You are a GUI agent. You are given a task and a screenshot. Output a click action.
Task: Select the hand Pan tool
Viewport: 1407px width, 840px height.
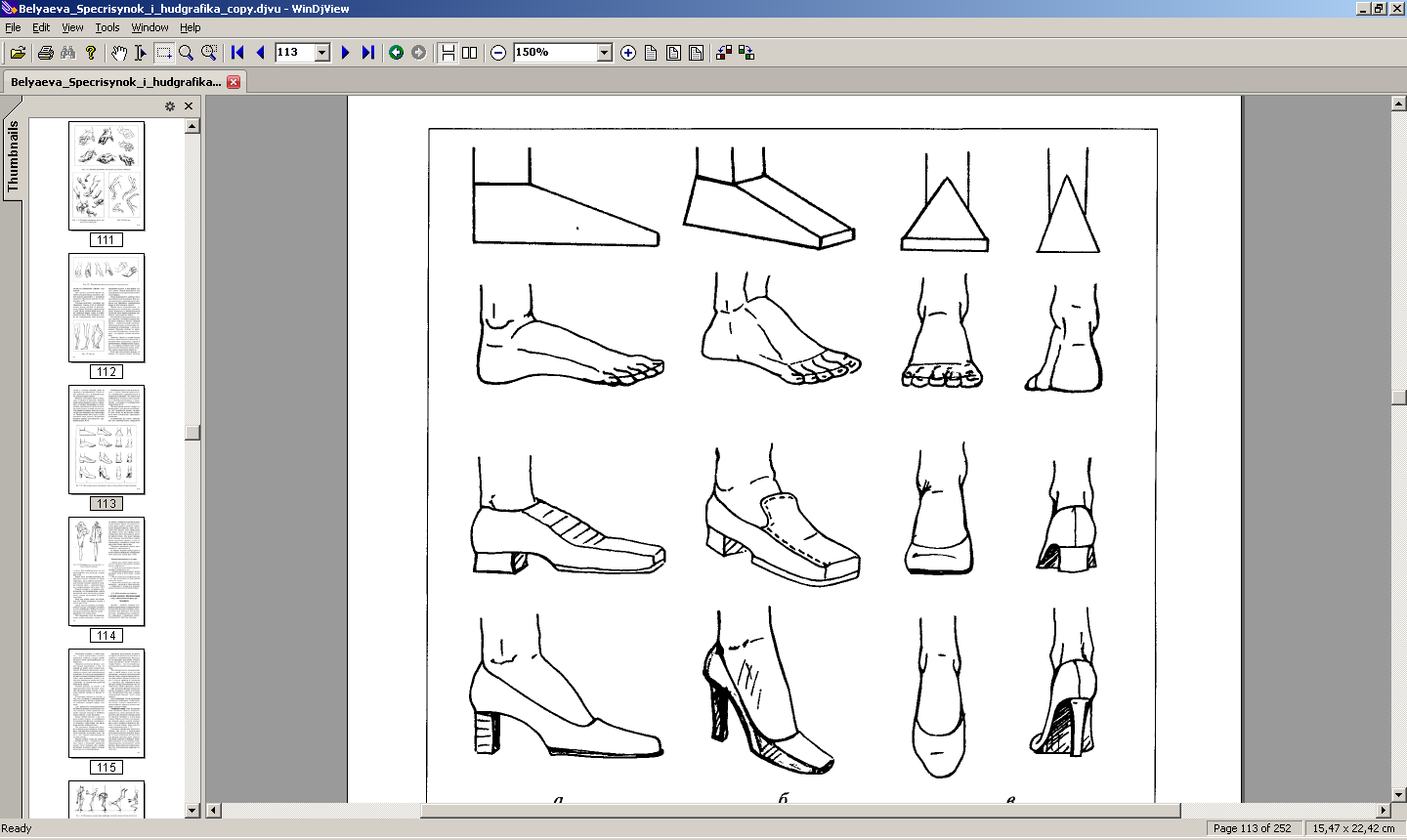tap(118, 53)
